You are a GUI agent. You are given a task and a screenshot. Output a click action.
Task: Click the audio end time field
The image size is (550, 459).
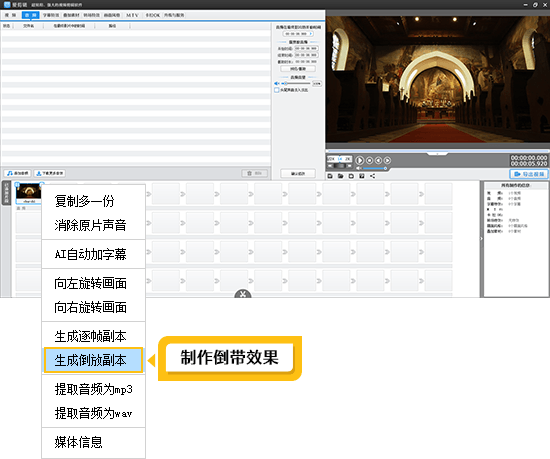point(306,55)
